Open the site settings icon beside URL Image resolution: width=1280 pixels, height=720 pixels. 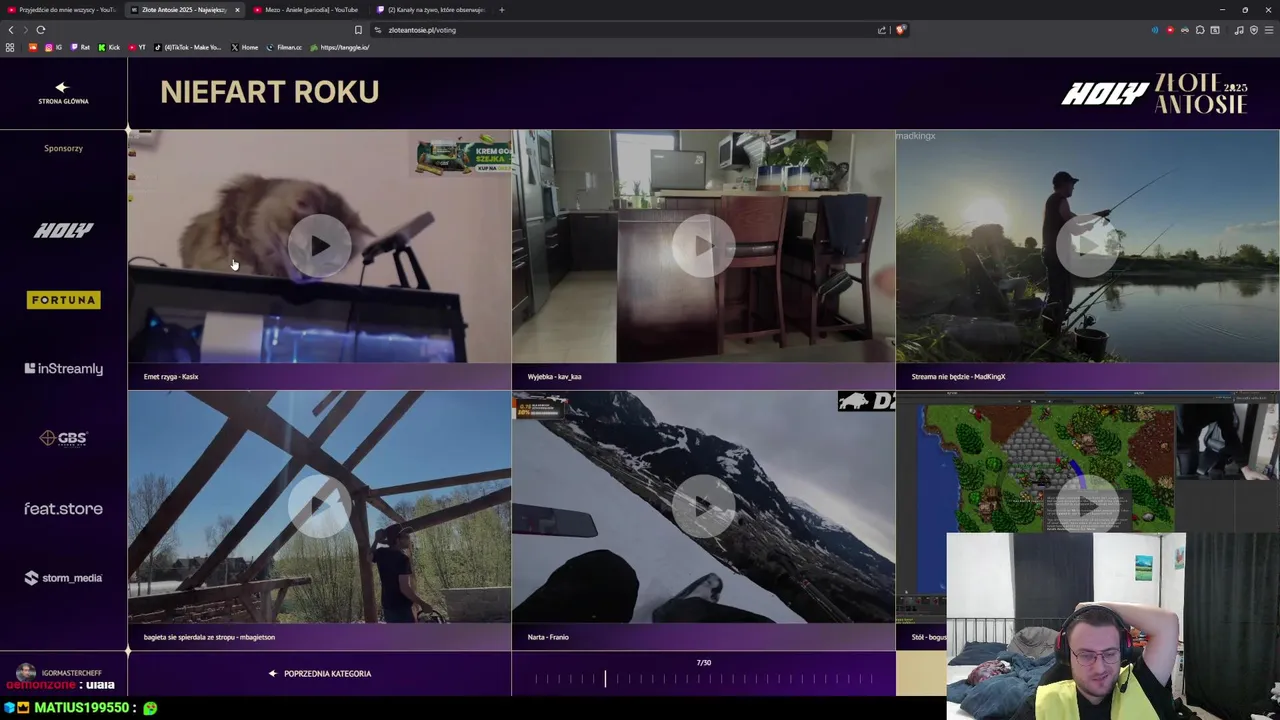pyautogui.click(x=378, y=30)
